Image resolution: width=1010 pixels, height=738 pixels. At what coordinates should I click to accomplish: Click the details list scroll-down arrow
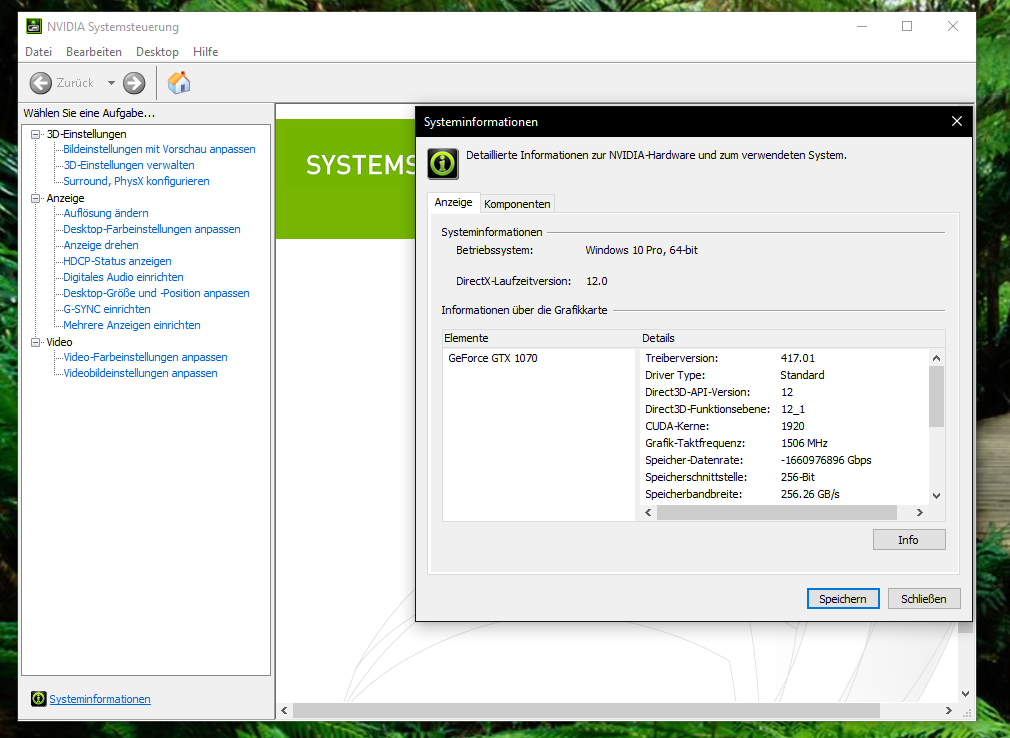[x=937, y=496]
